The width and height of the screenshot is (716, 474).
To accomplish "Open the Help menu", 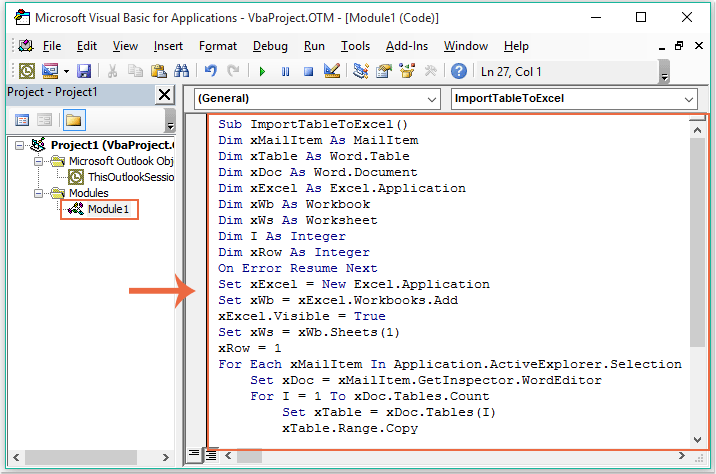I will pyautogui.click(x=516, y=46).
